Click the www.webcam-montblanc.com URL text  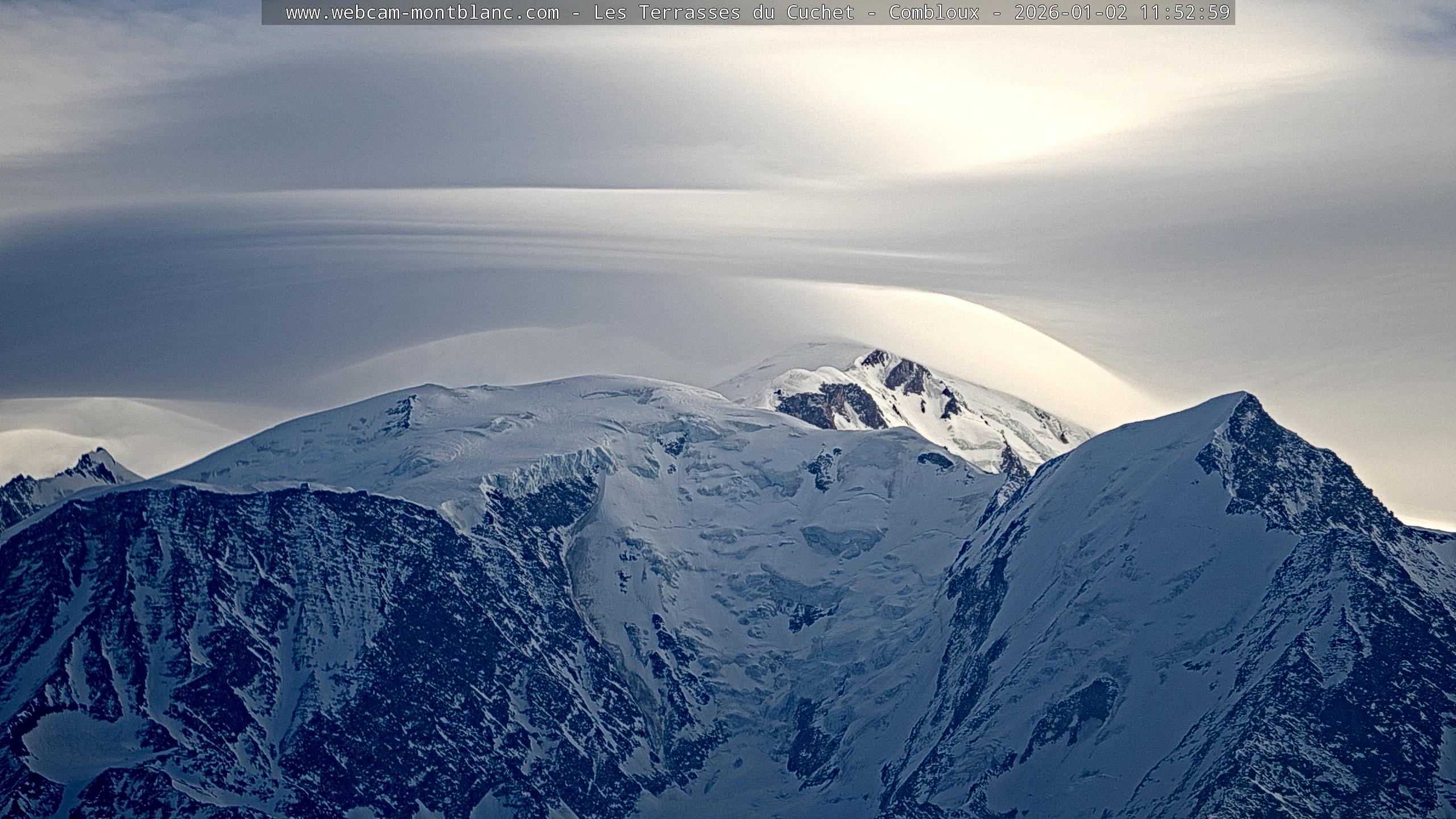[422, 13]
